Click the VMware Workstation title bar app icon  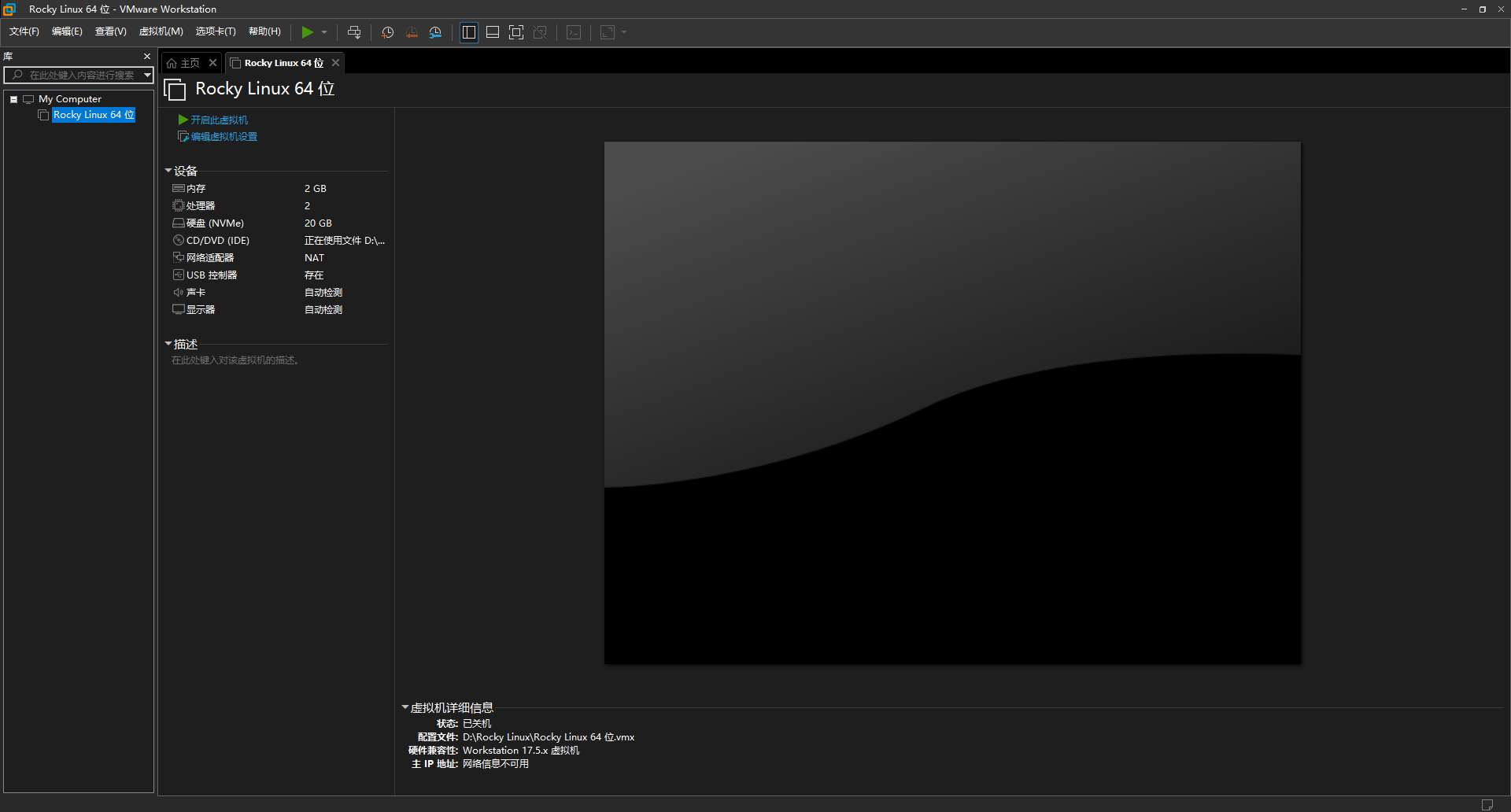coord(9,9)
